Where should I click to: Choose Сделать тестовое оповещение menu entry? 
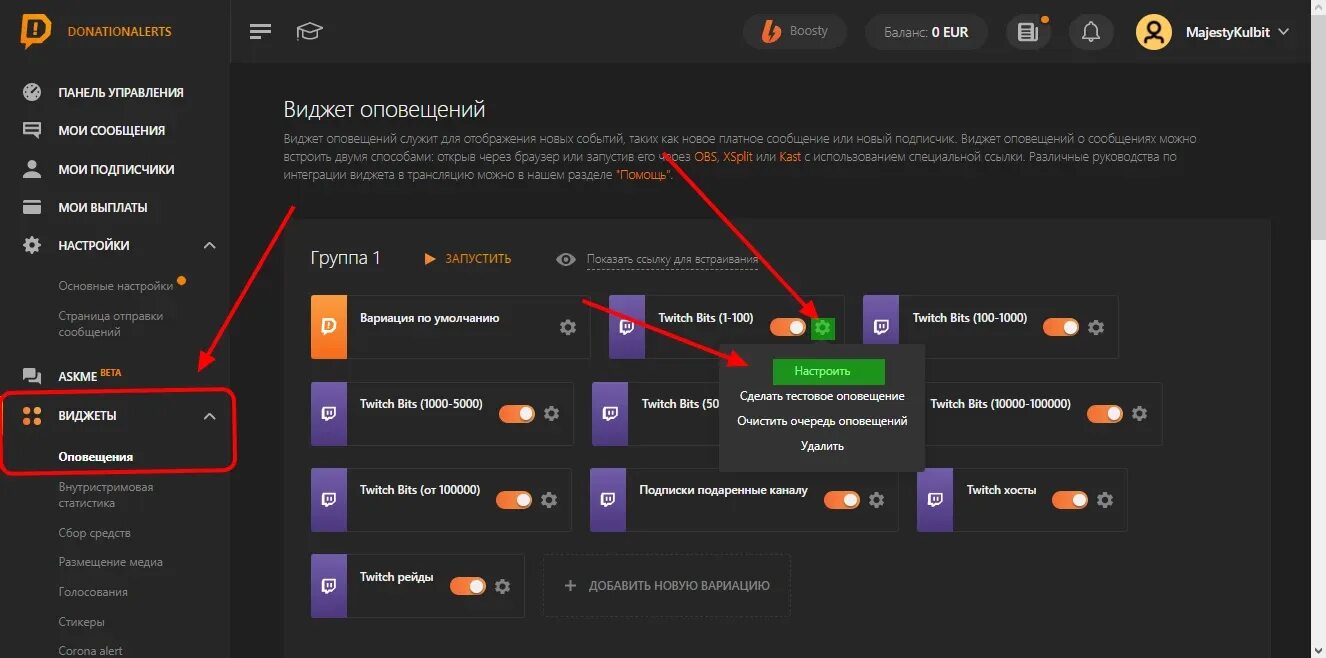822,396
